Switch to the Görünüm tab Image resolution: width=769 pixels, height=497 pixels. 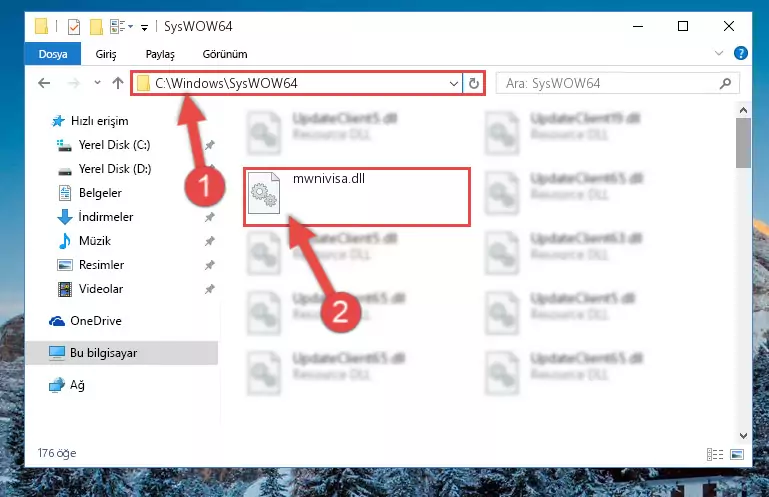point(225,54)
